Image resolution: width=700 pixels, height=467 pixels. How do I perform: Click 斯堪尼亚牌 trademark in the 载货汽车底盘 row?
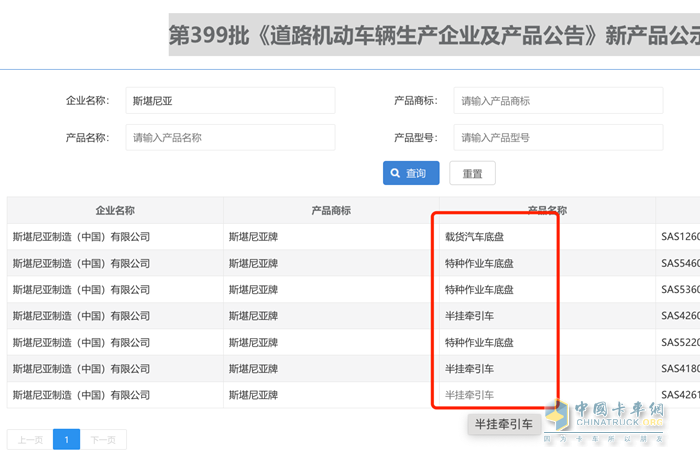pyautogui.click(x=254, y=237)
